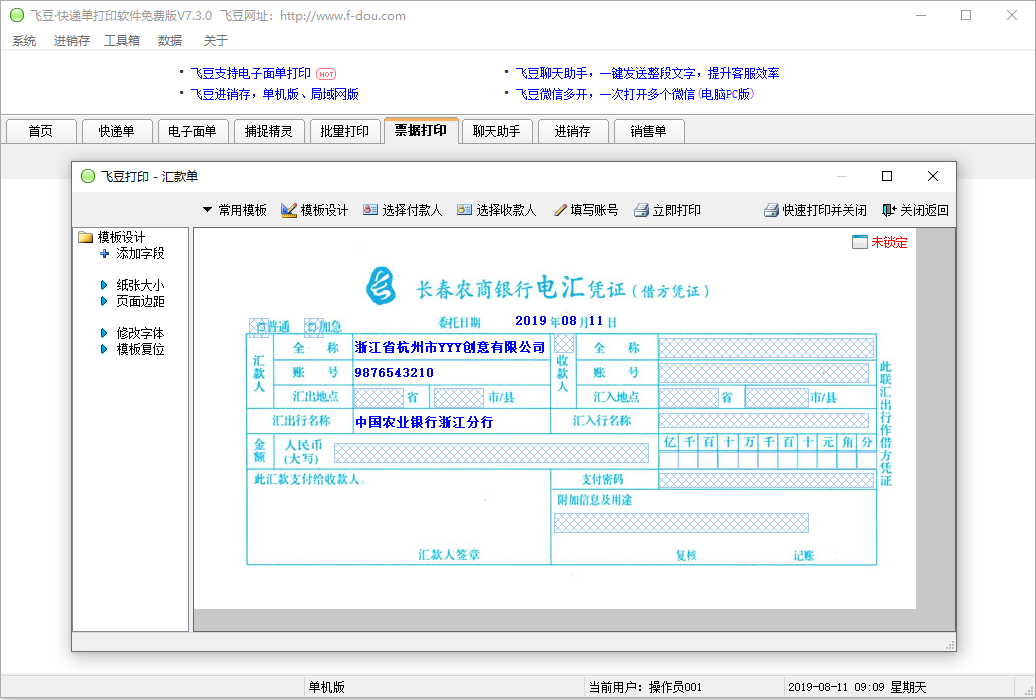1036x700 pixels.
Task: Click the payee 全称 hatched field
Action: 766,348
